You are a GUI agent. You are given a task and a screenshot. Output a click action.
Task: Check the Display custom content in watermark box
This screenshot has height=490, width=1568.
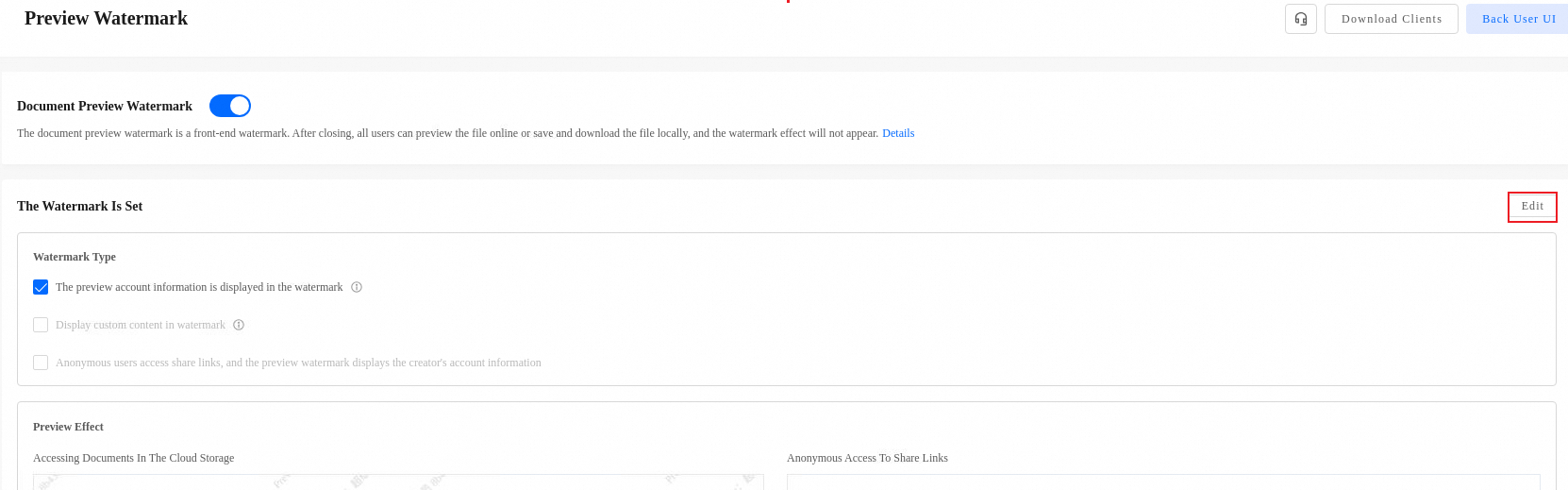[41, 325]
